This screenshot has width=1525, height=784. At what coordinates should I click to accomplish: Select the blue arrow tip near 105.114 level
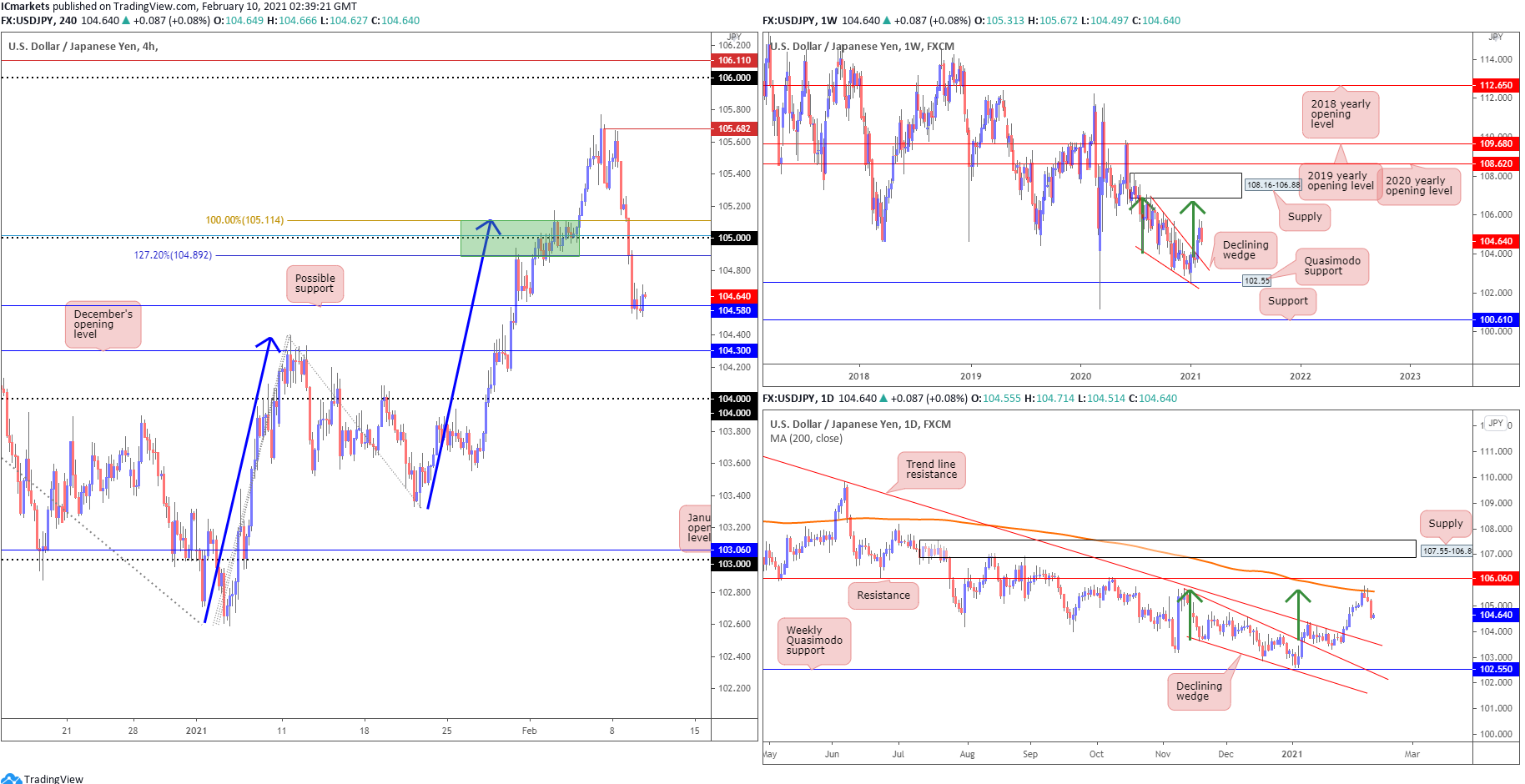click(x=489, y=224)
